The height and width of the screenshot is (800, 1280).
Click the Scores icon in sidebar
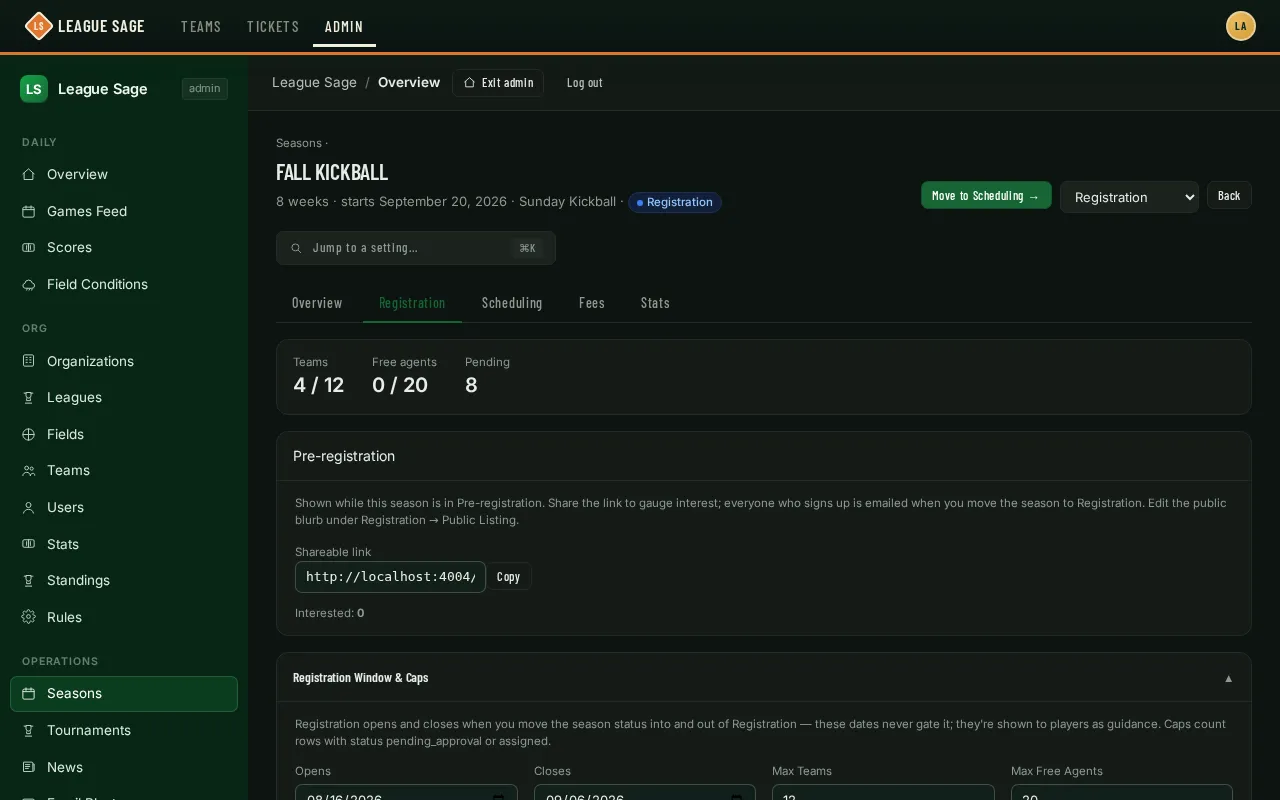click(29, 247)
